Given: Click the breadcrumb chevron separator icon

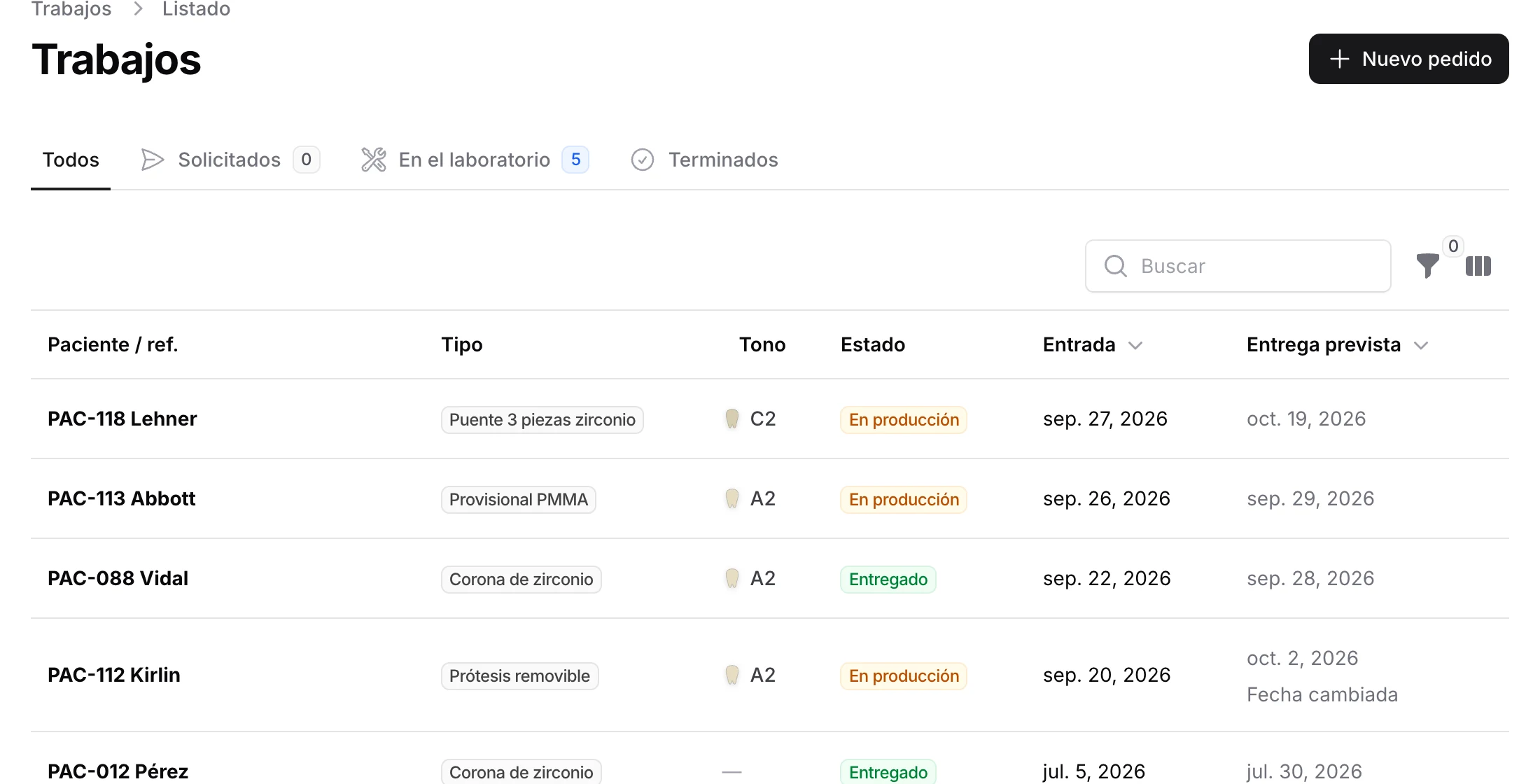Looking at the screenshot, I should click(x=138, y=8).
